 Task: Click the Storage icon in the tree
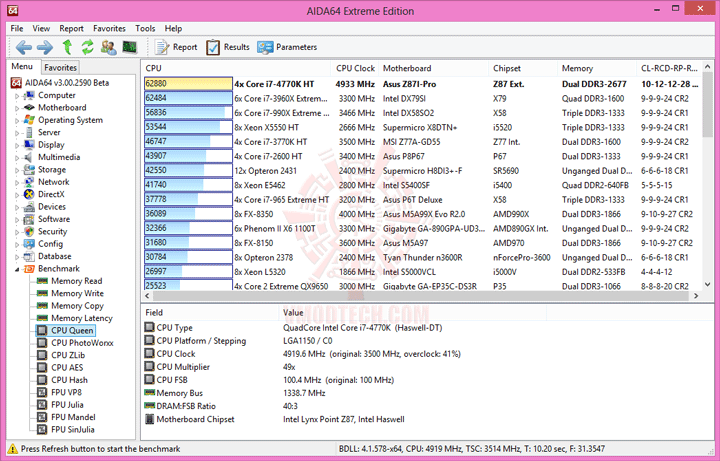[x=29, y=169]
